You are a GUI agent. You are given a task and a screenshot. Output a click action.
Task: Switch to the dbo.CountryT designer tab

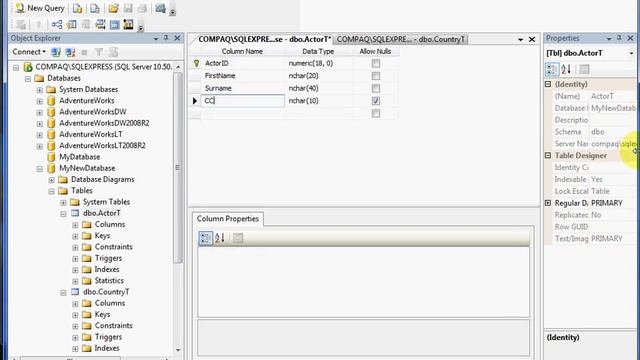point(400,39)
